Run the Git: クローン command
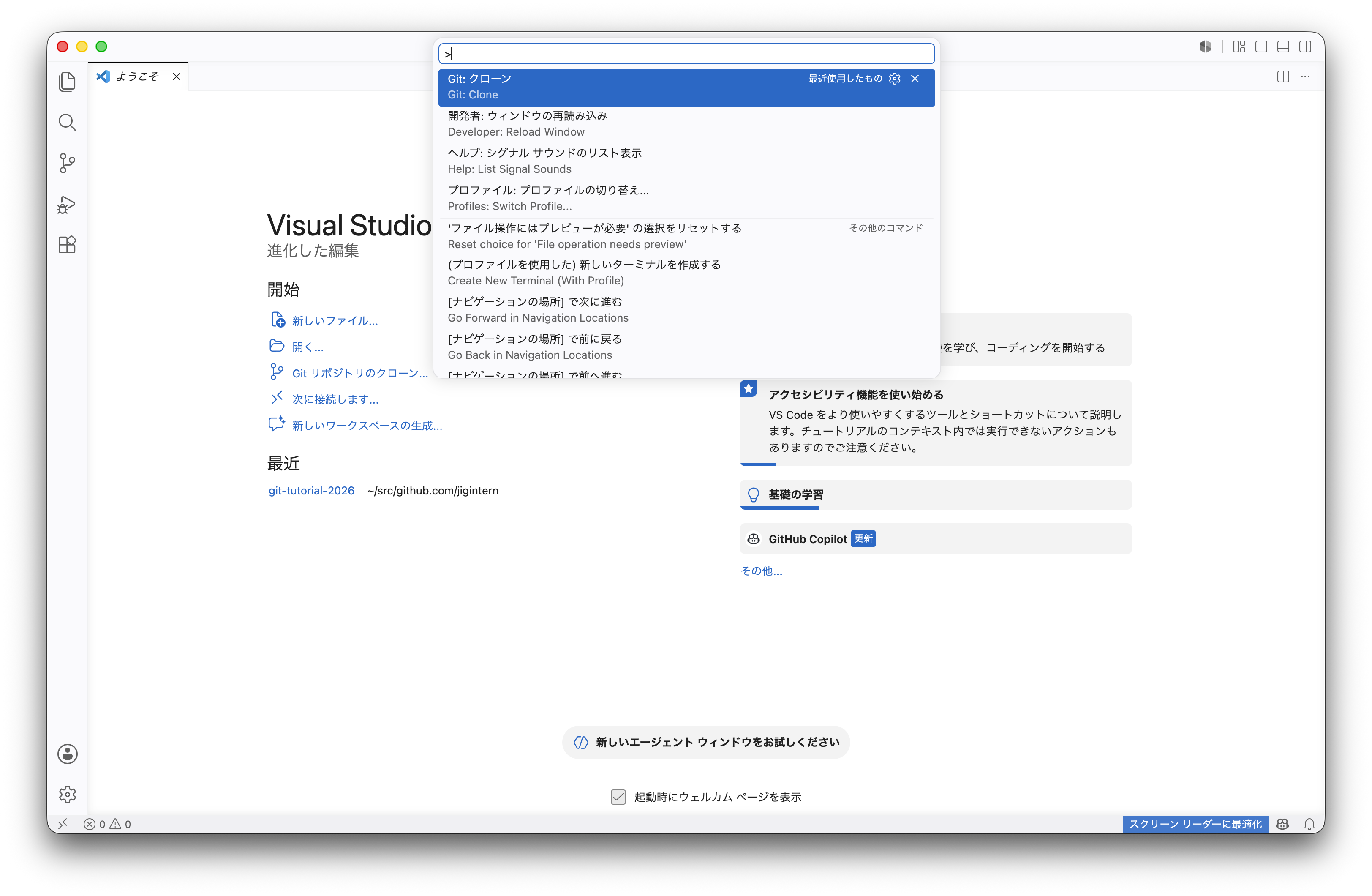Viewport: 1372px width, 896px height. point(686,87)
